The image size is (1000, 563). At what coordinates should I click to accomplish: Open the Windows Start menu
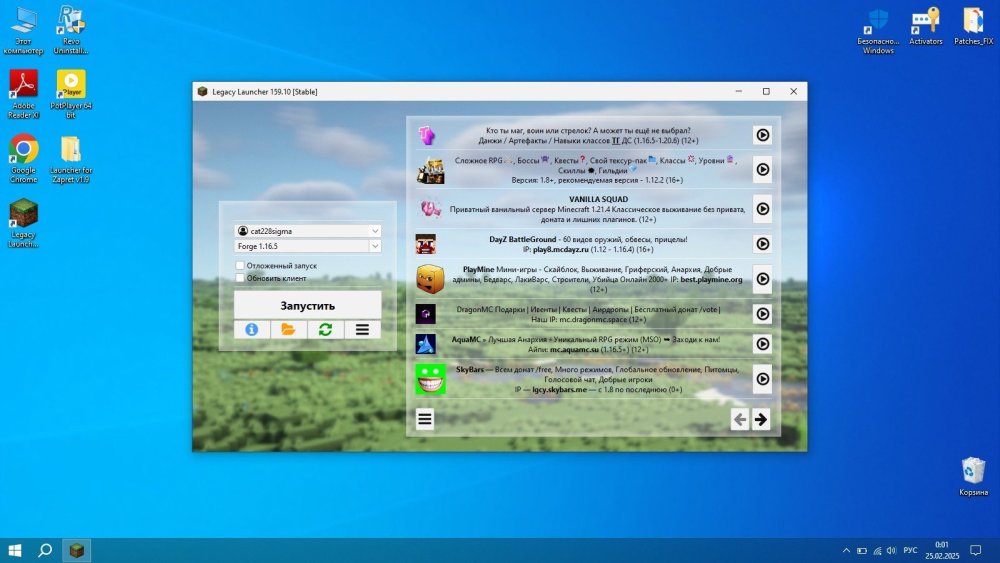pyautogui.click(x=15, y=550)
